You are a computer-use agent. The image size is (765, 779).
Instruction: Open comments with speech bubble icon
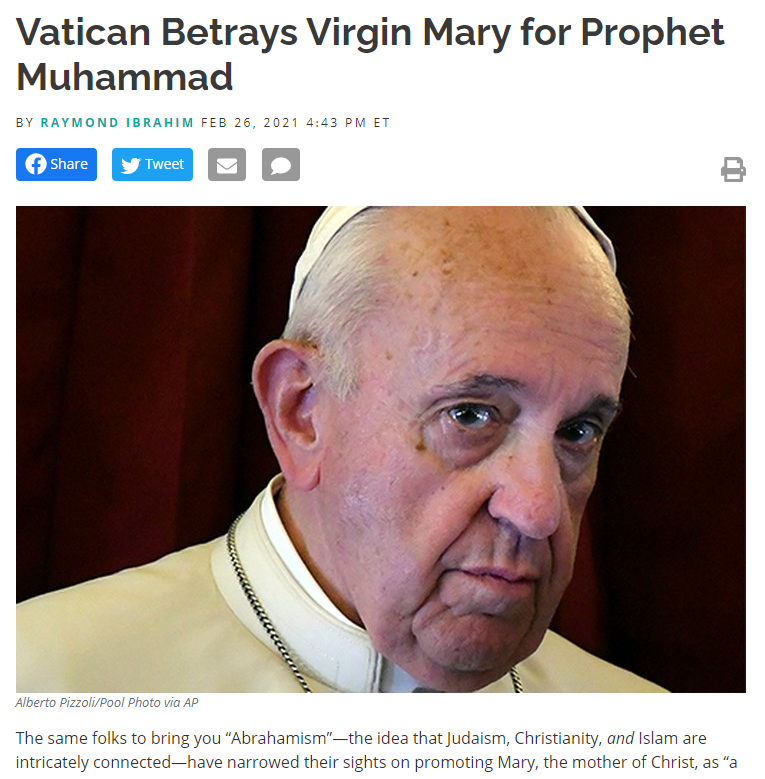pyautogui.click(x=281, y=164)
